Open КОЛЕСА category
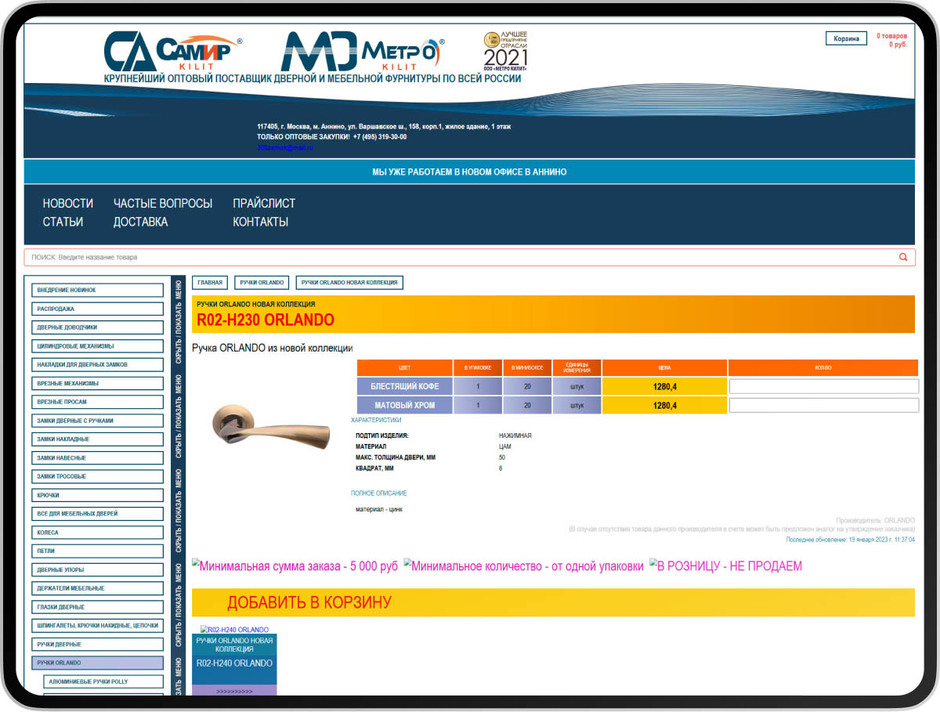This screenshot has width=940, height=712. 97,532
